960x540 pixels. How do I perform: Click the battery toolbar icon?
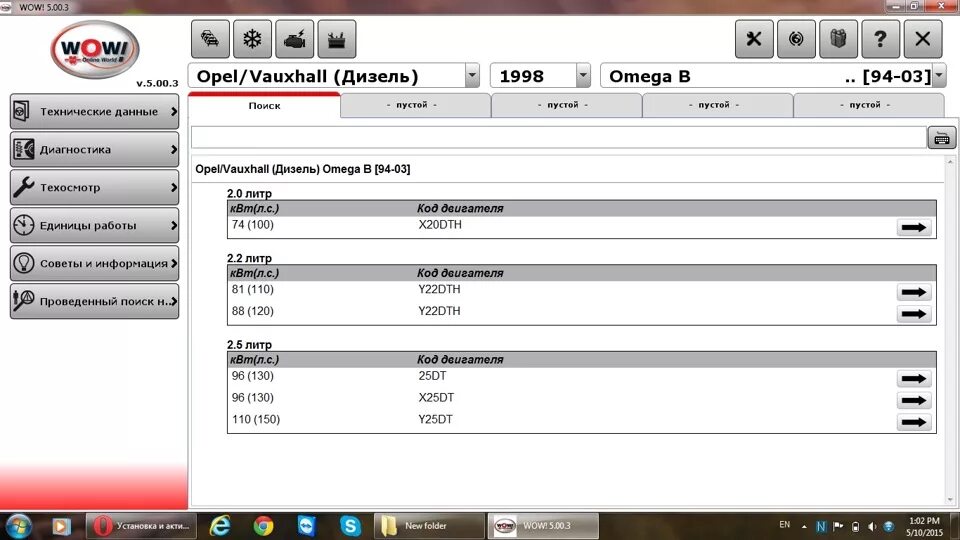point(337,39)
